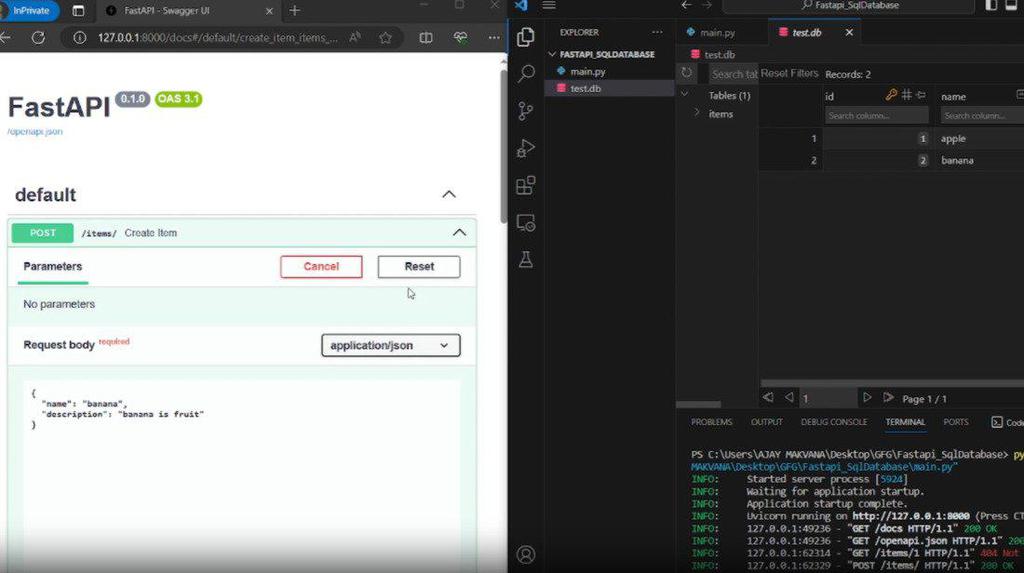Screen dimensions: 1024x573
Task: Open the application/json content type dropdown
Action: 391,346
